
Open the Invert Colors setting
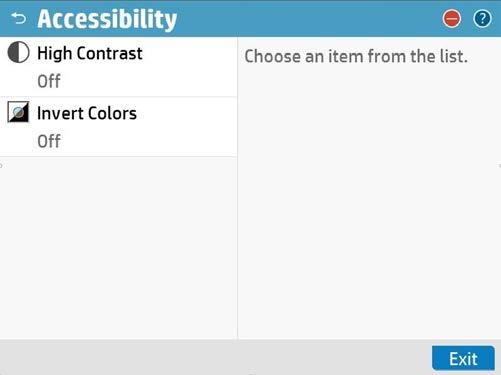click(x=118, y=127)
